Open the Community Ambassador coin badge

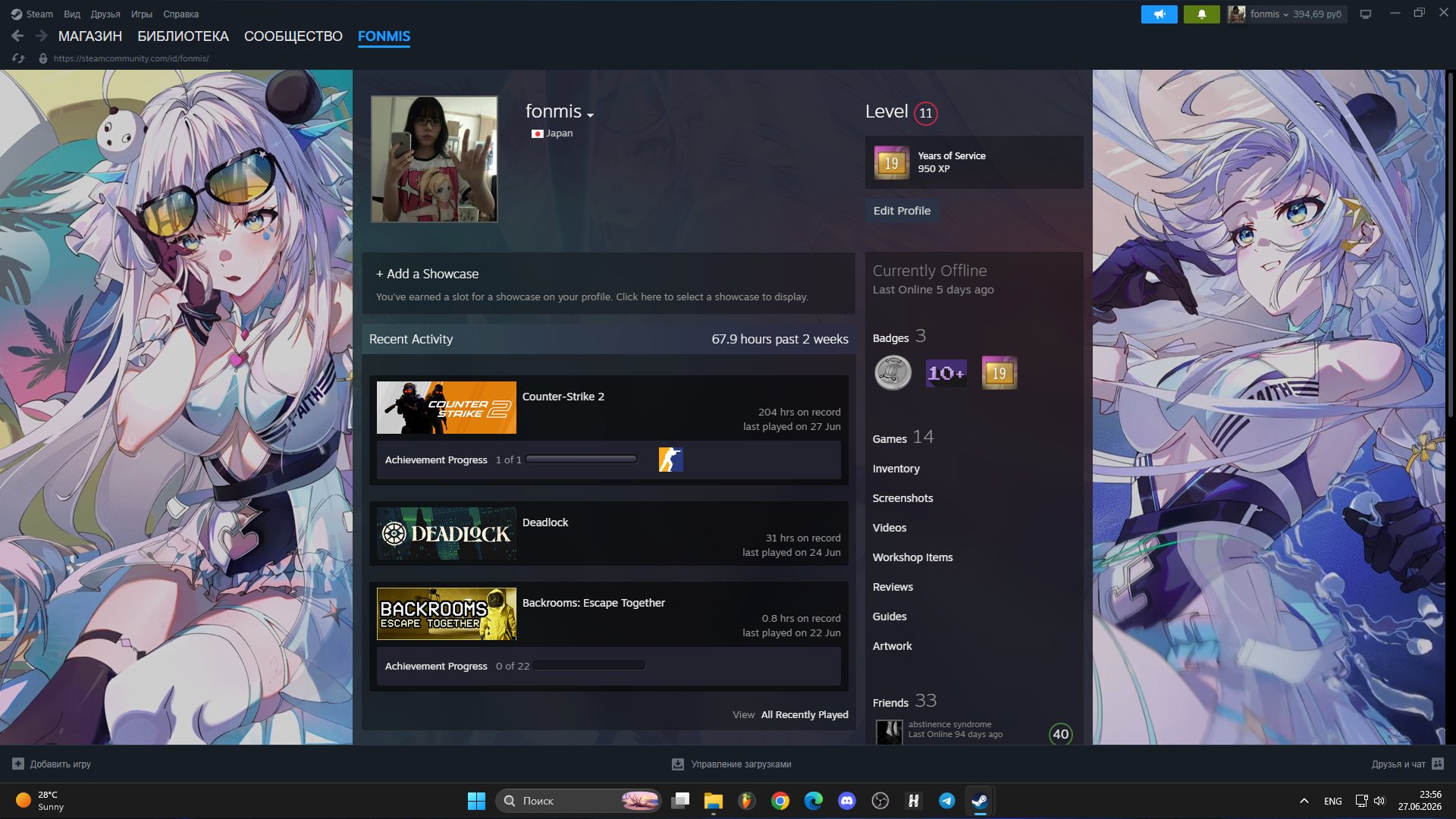point(893,372)
